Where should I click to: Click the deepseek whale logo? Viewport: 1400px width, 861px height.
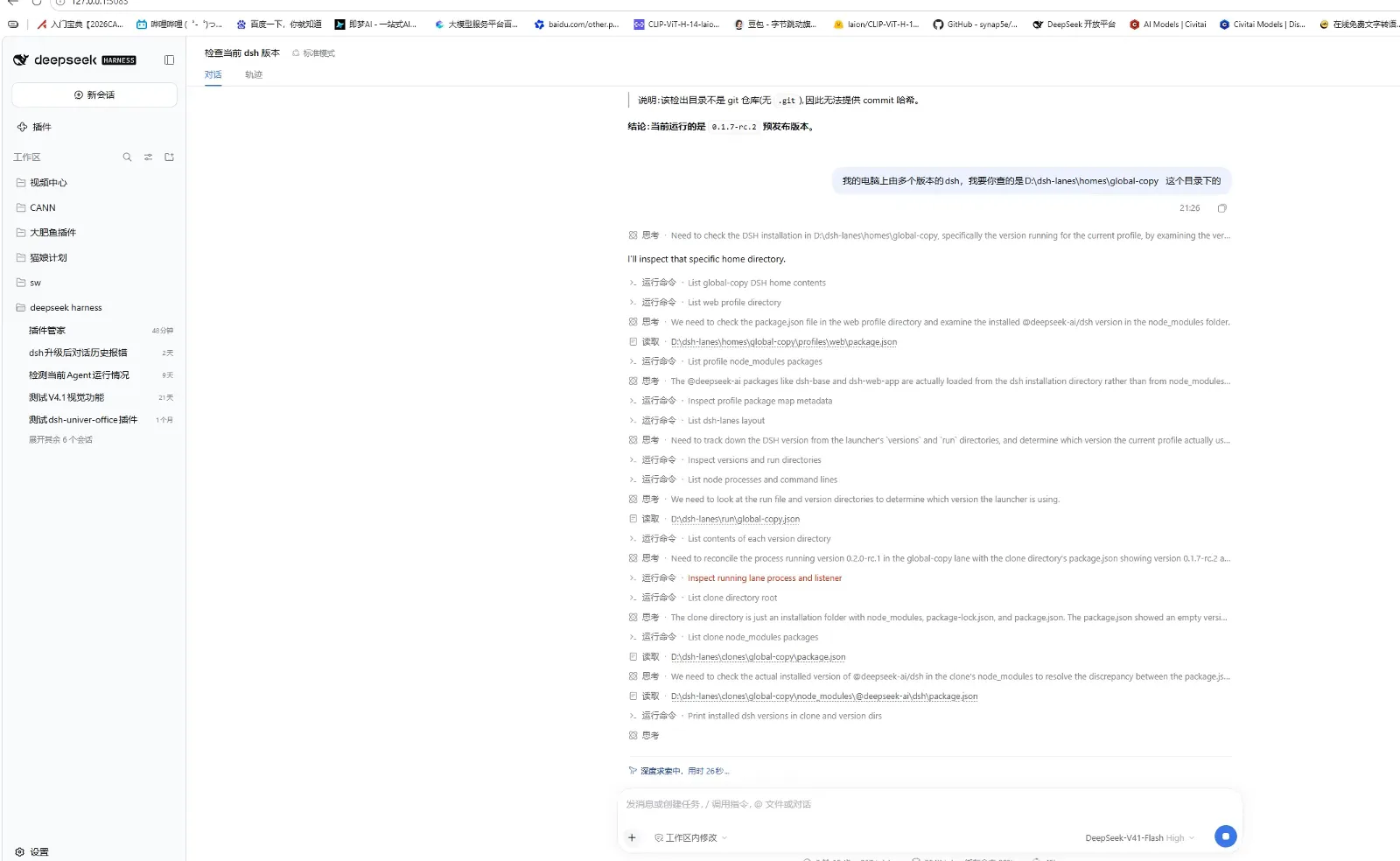pos(21,59)
